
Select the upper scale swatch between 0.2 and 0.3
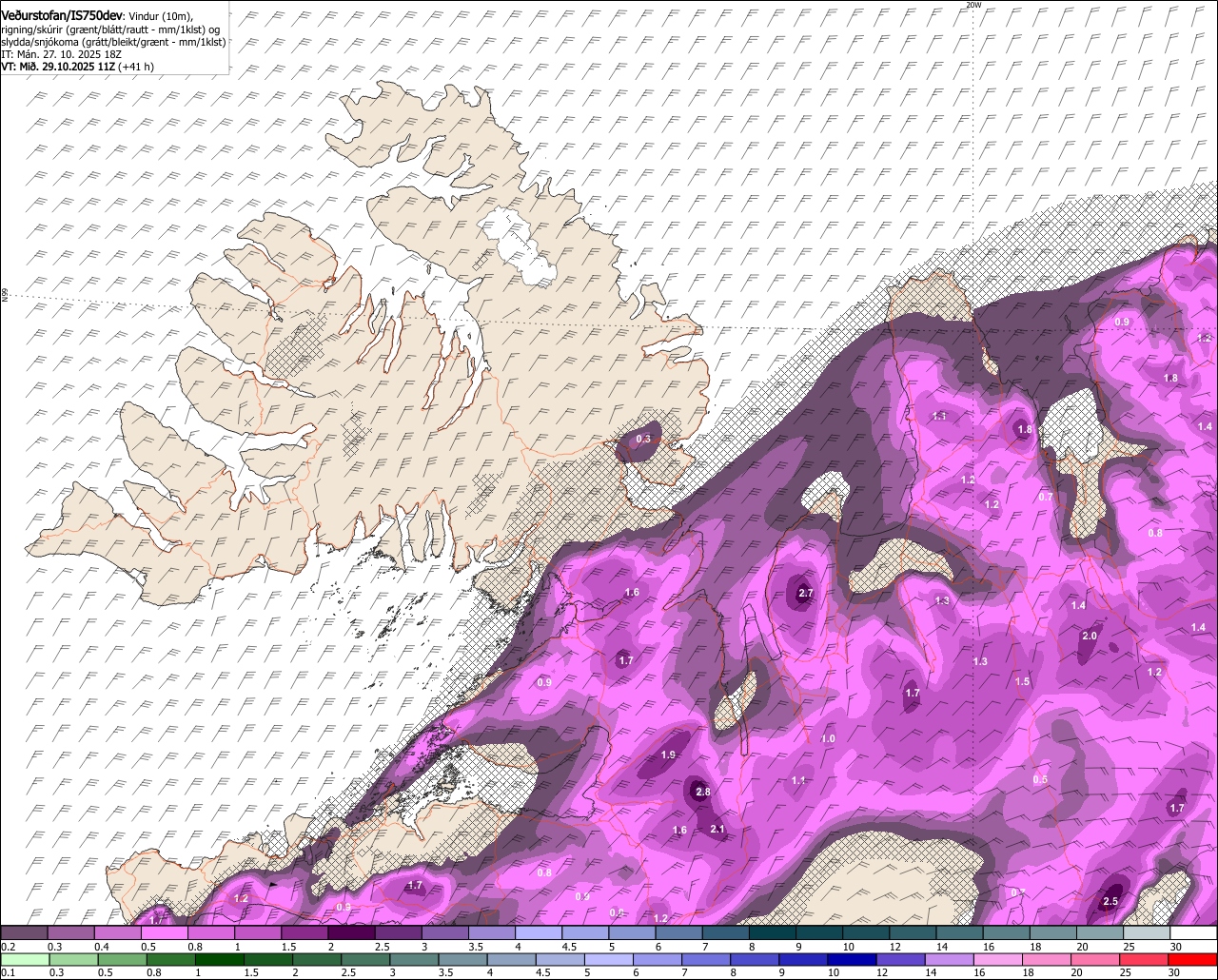(24, 932)
